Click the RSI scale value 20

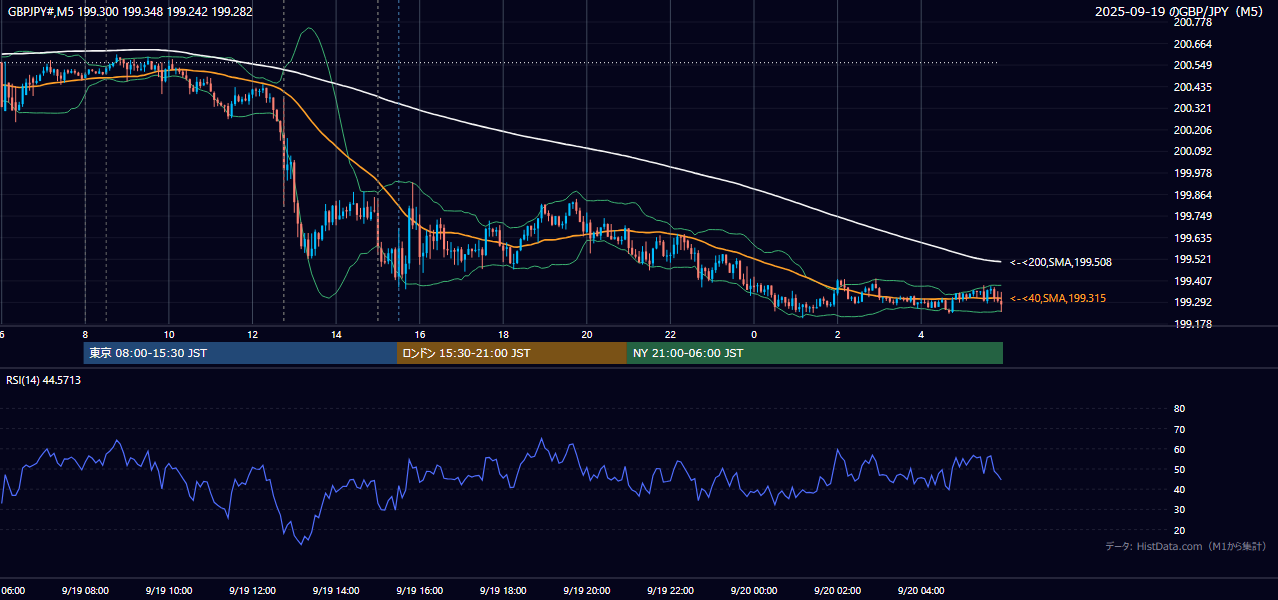(x=1179, y=530)
